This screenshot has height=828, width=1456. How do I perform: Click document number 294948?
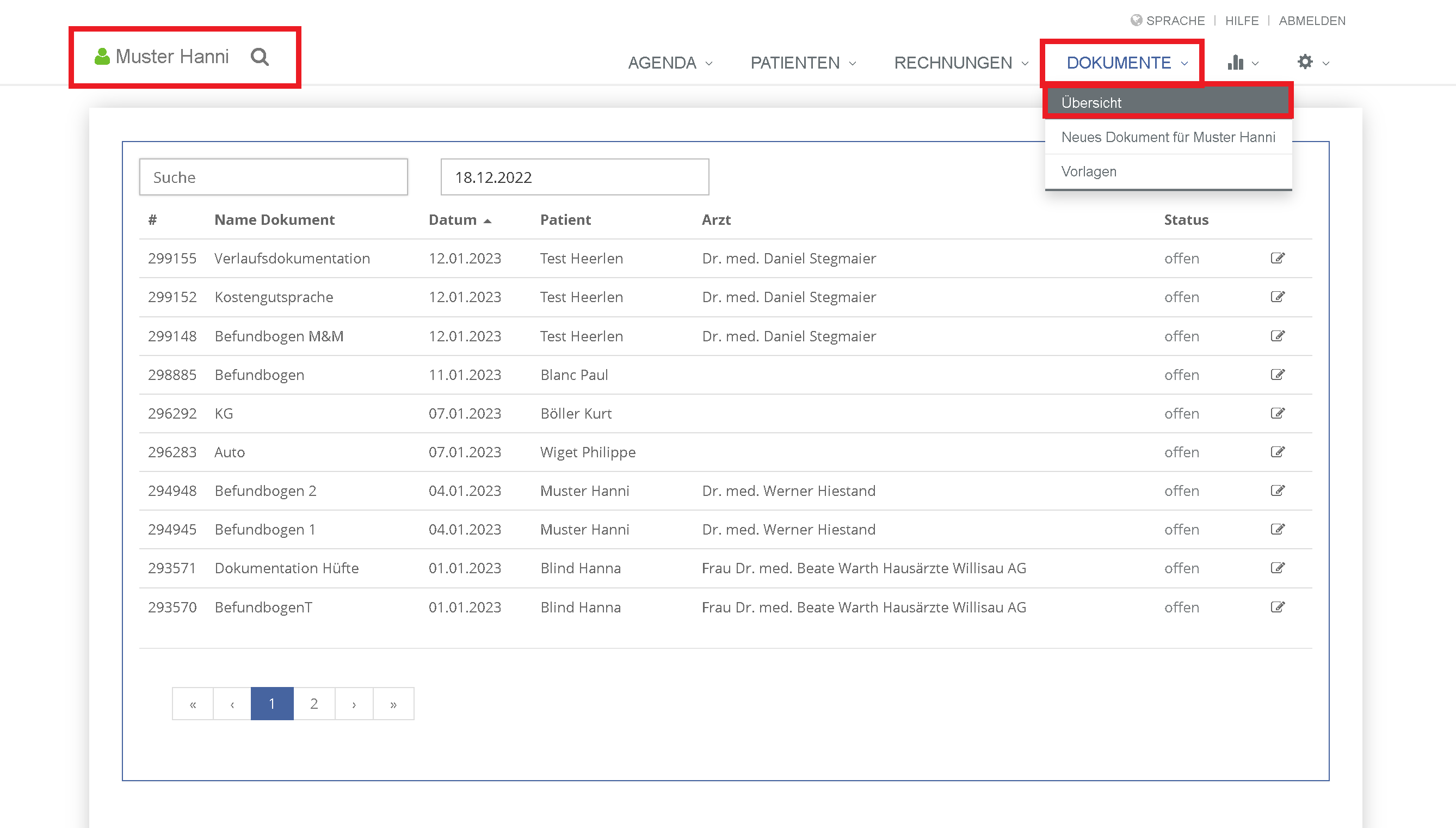[x=172, y=491]
